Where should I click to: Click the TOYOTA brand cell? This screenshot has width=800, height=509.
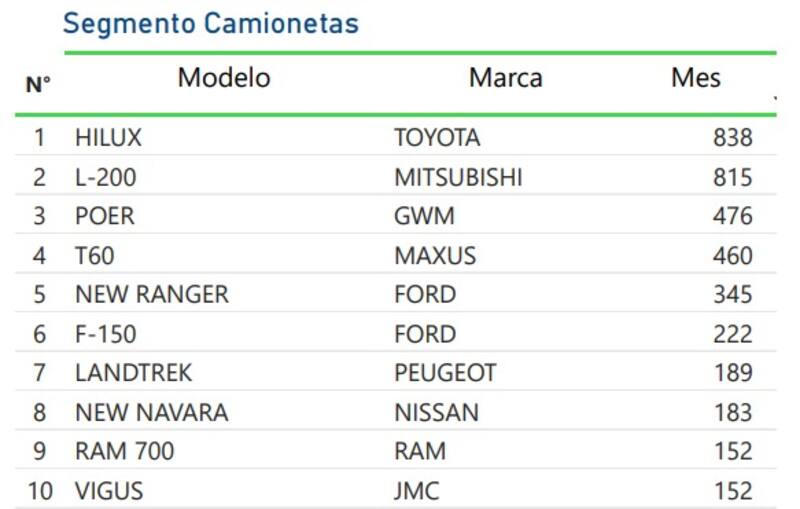coord(437,137)
